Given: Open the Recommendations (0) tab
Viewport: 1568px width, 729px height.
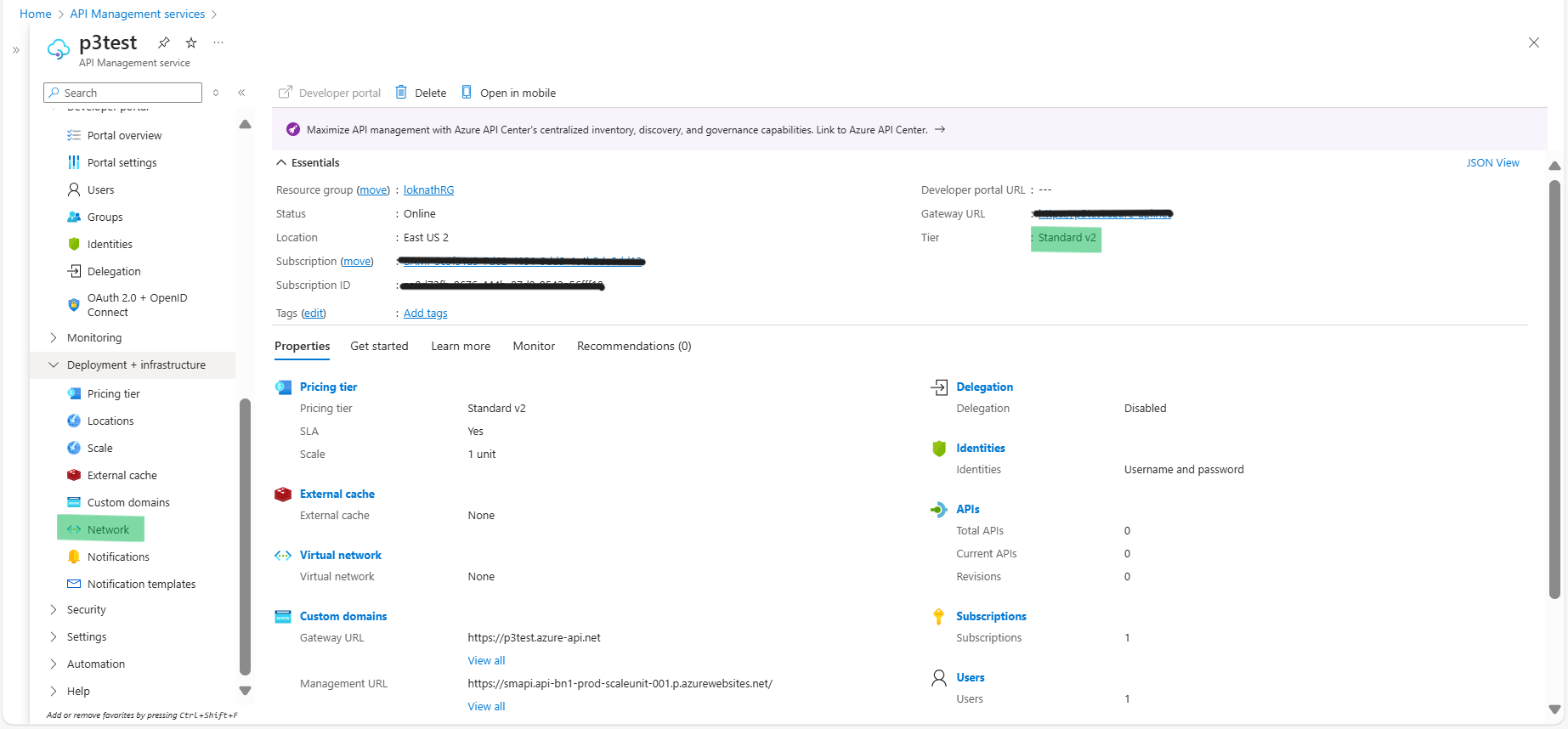Looking at the screenshot, I should pyautogui.click(x=634, y=346).
